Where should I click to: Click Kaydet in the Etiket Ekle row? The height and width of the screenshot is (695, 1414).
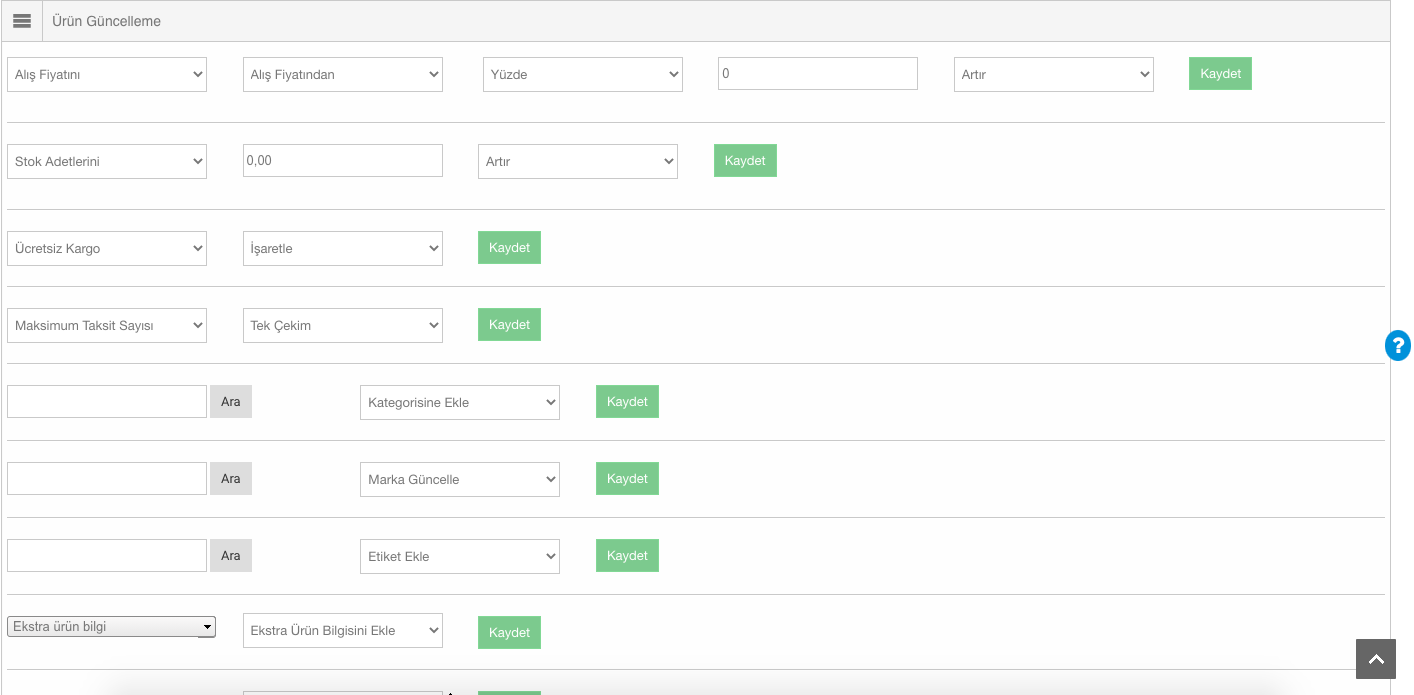627,556
